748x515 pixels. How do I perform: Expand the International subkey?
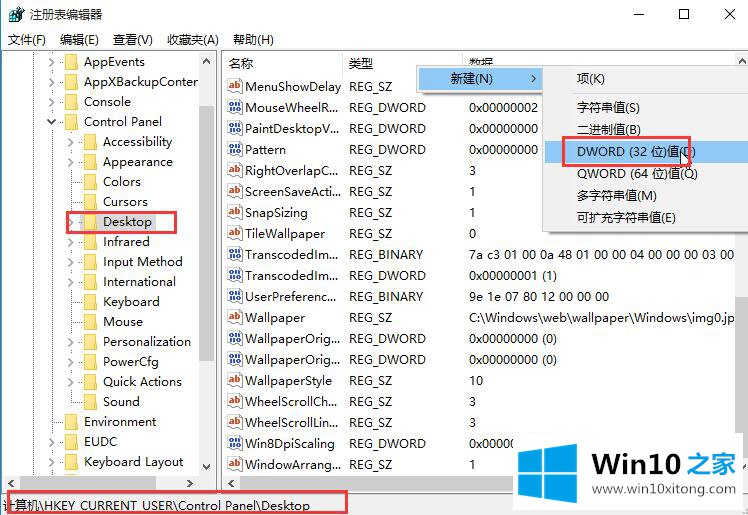(x=71, y=282)
